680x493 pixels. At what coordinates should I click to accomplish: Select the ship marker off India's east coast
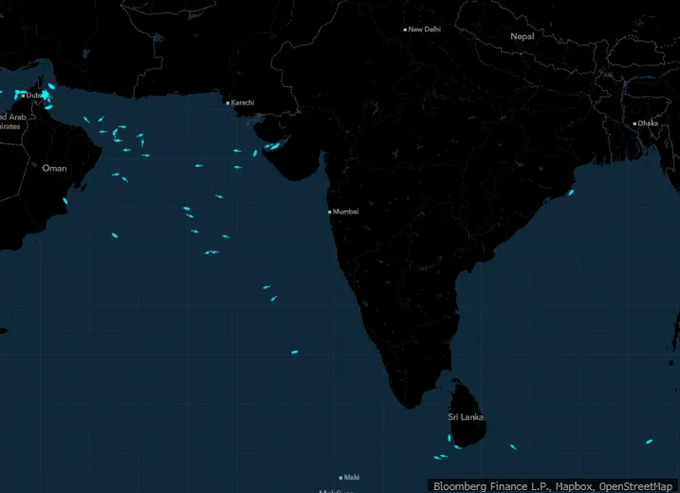tap(571, 190)
